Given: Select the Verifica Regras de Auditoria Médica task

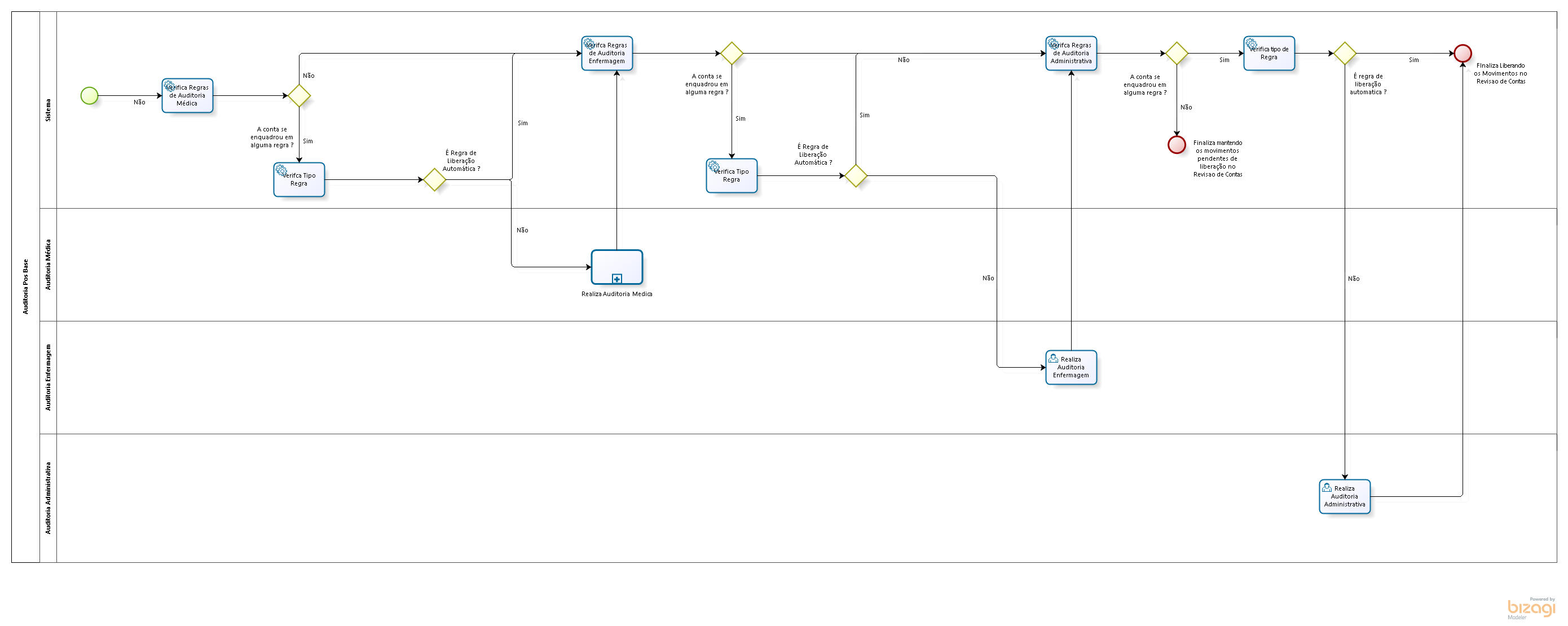Looking at the screenshot, I should 187,95.
